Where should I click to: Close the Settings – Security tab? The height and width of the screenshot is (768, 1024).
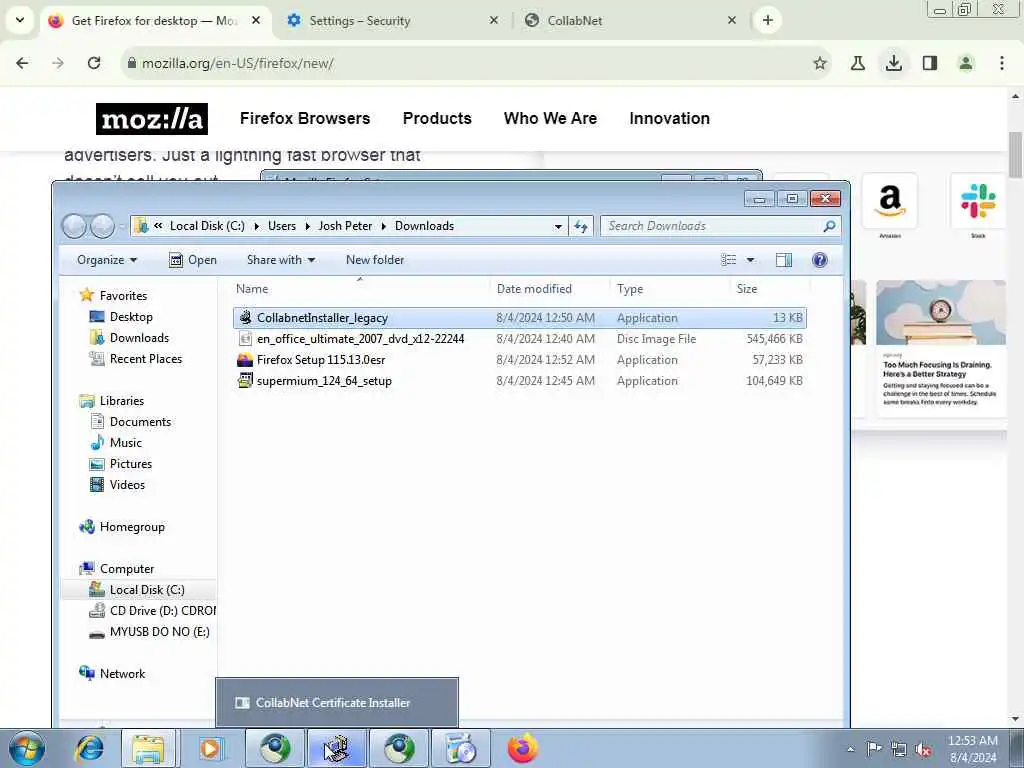tap(494, 20)
